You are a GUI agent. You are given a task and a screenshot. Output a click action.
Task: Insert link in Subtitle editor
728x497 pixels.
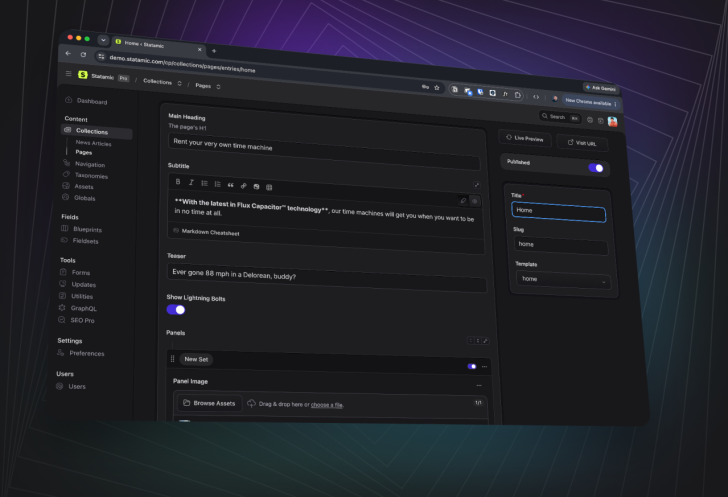(243, 186)
